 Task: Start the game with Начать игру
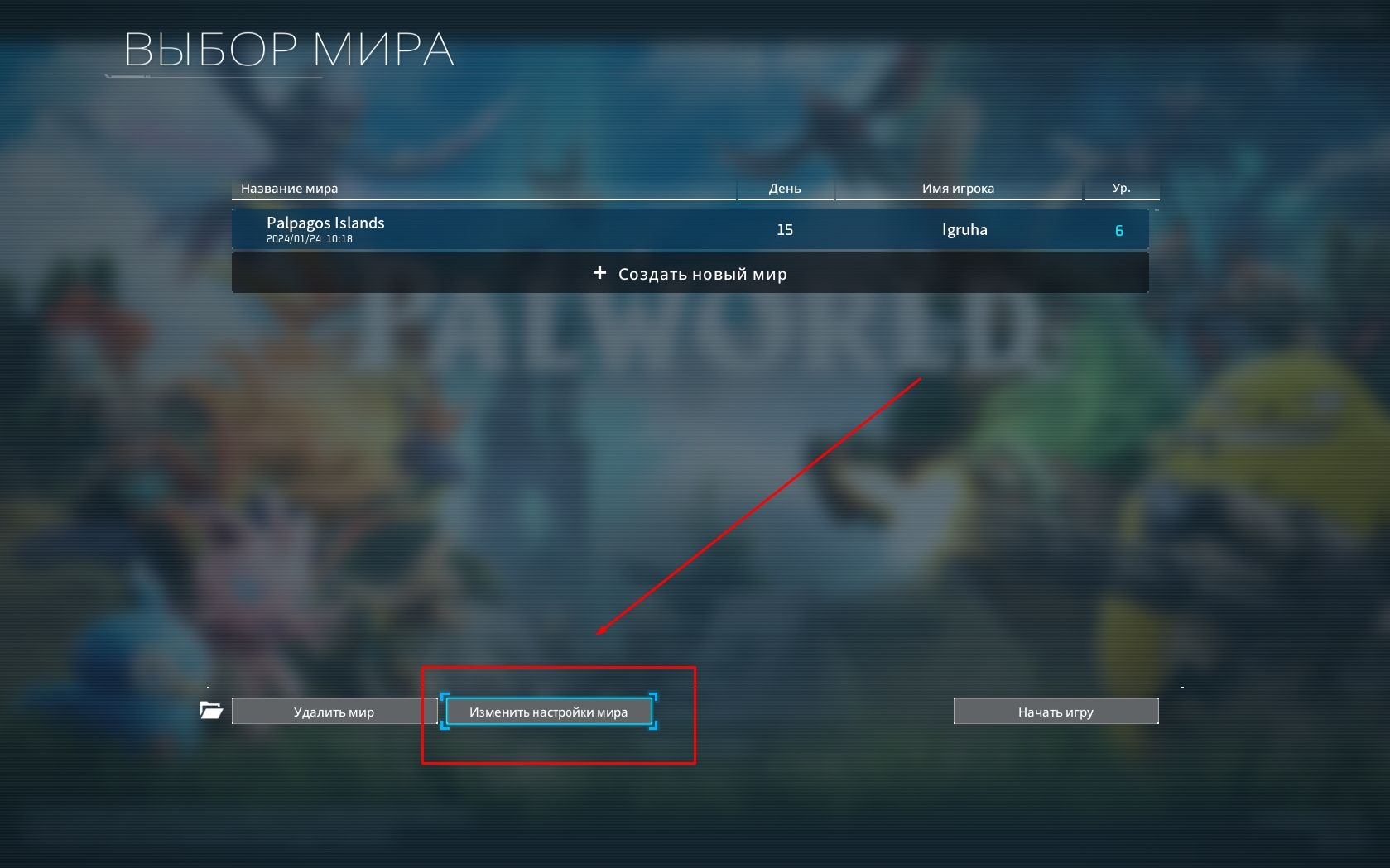(x=1056, y=712)
